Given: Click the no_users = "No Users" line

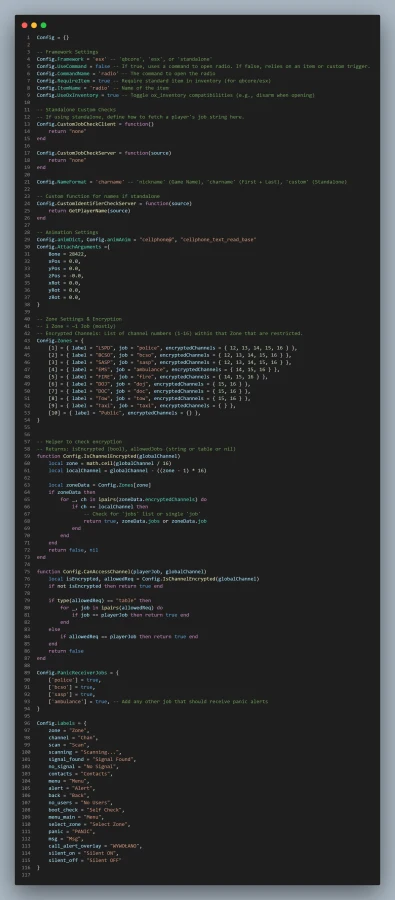Looking at the screenshot, I should click(80, 802).
